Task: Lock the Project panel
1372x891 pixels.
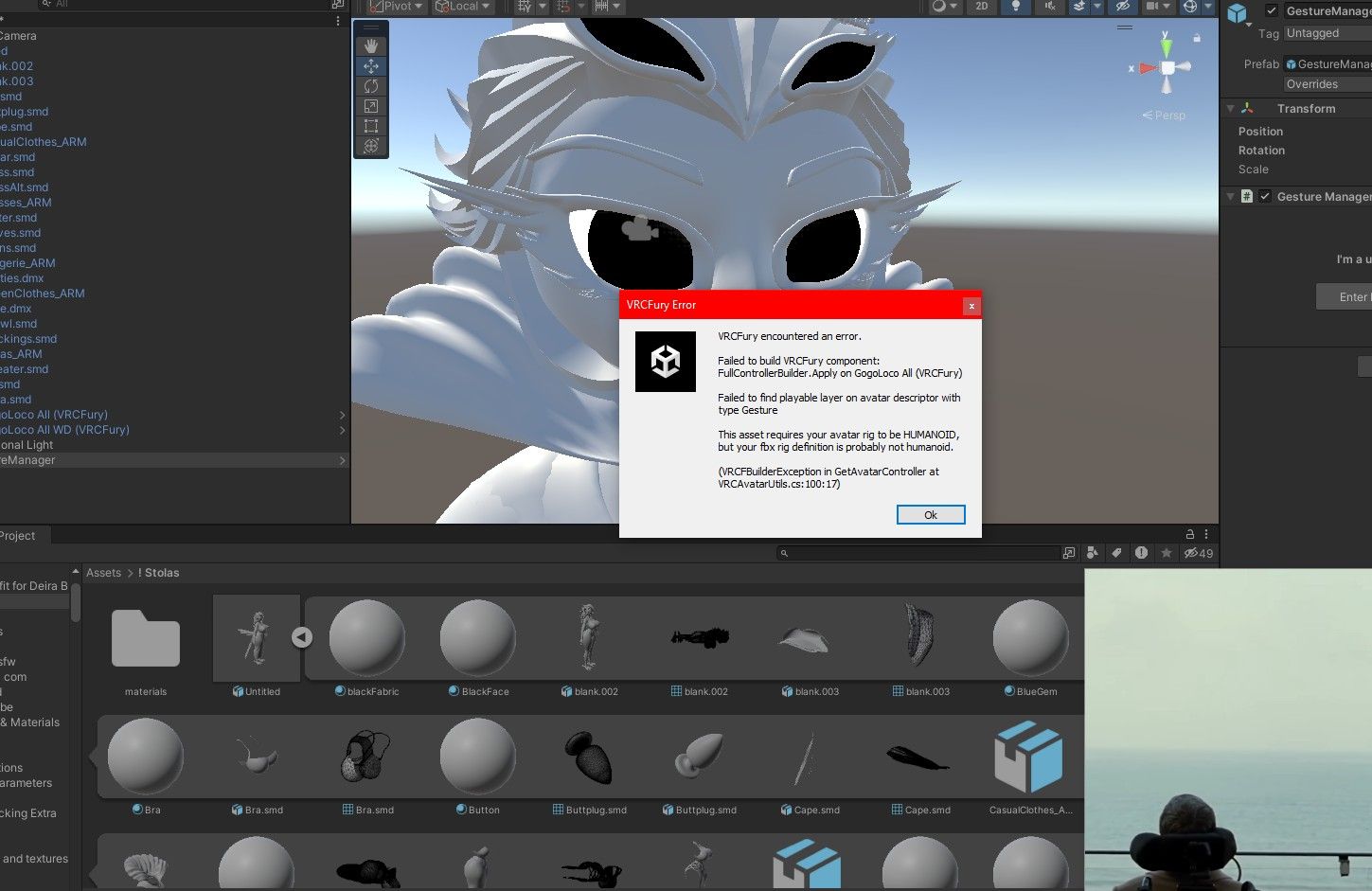Action: (1190, 535)
